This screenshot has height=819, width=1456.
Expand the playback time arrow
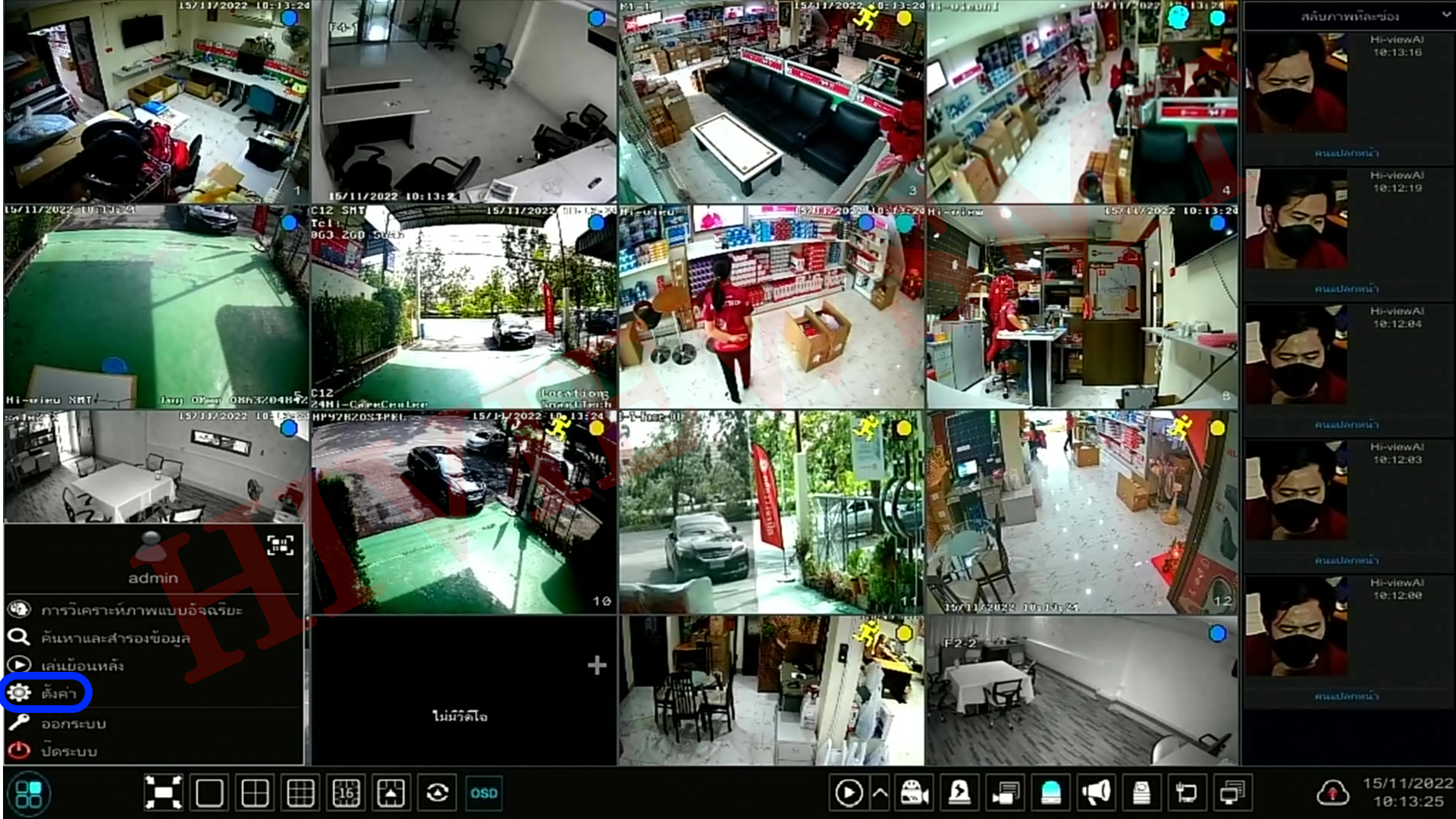coord(880,793)
